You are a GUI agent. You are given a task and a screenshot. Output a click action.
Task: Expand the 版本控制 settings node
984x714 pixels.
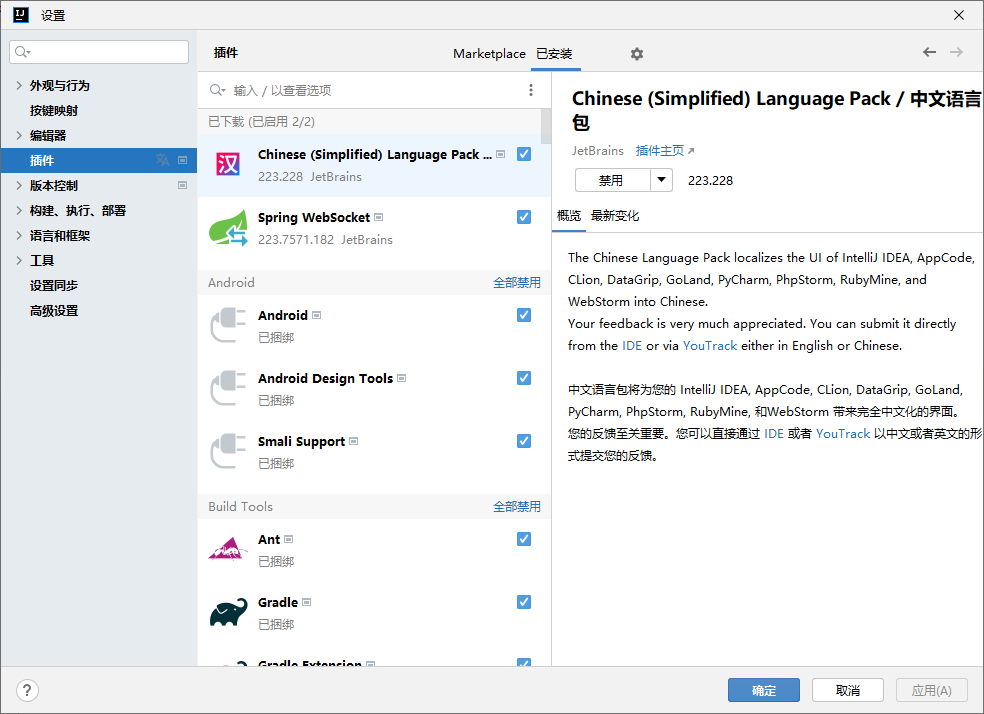pyautogui.click(x=19, y=185)
